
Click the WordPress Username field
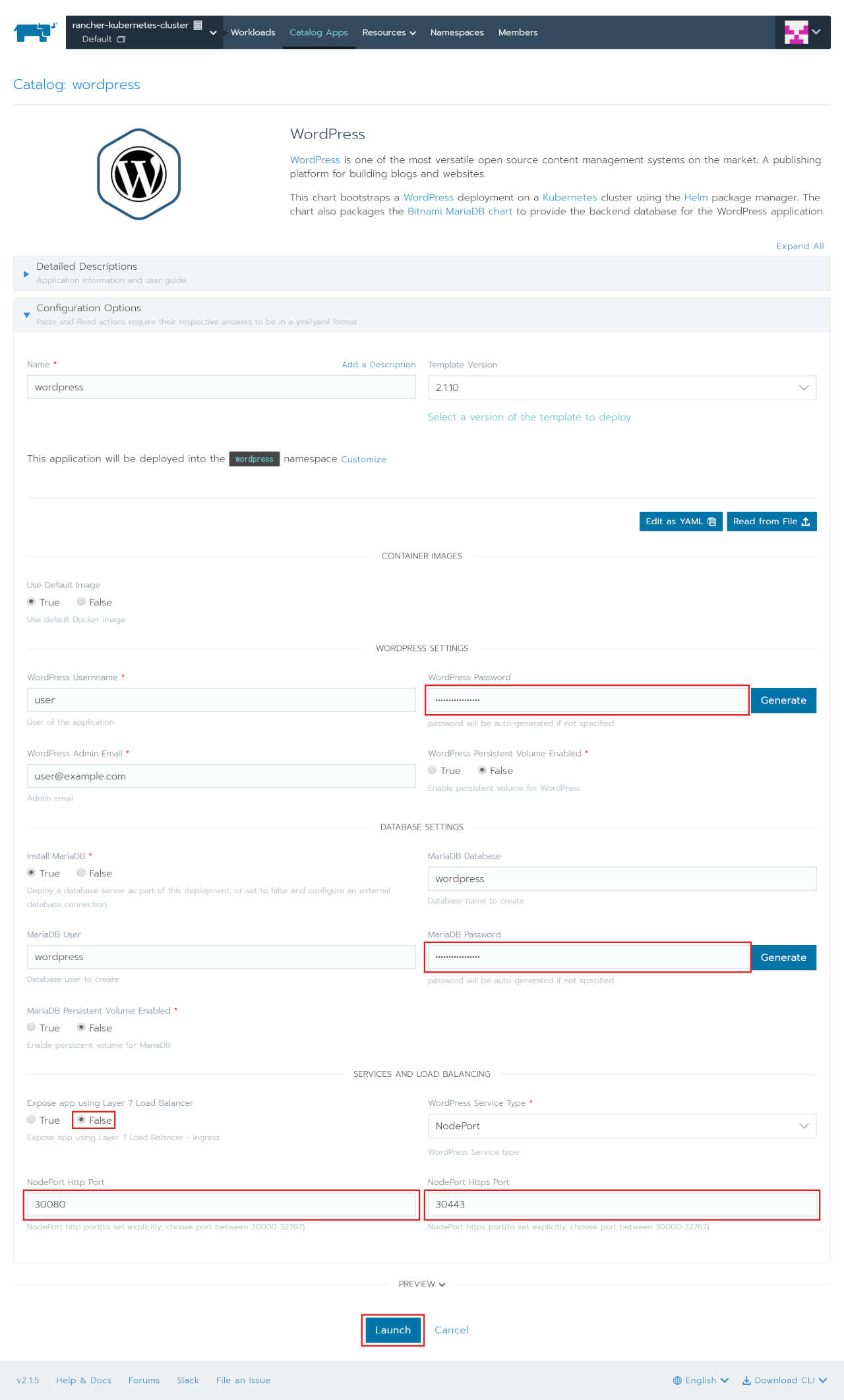coord(221,700)
